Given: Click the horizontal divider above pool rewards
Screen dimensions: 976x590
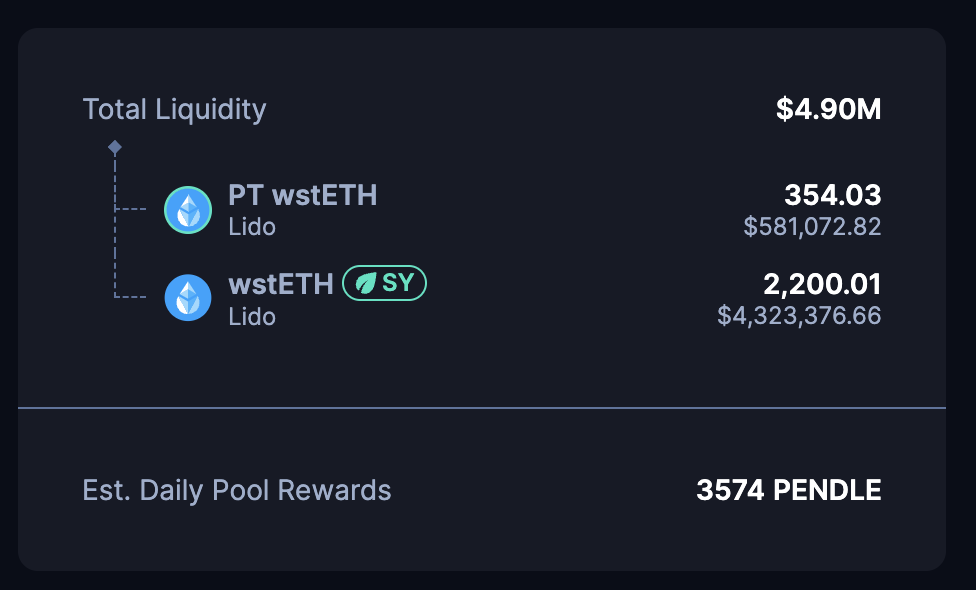Looking at the screenshot, I should 482,408.
